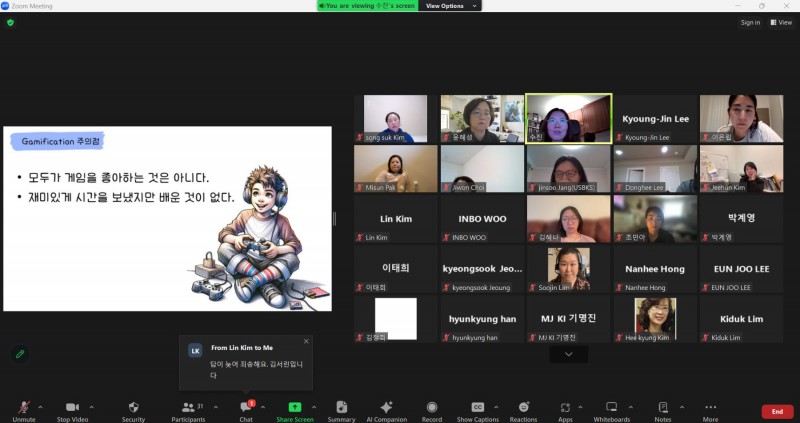Open the Security shield icon
Screen dimensions: 800x423
[x=133, y=409]
